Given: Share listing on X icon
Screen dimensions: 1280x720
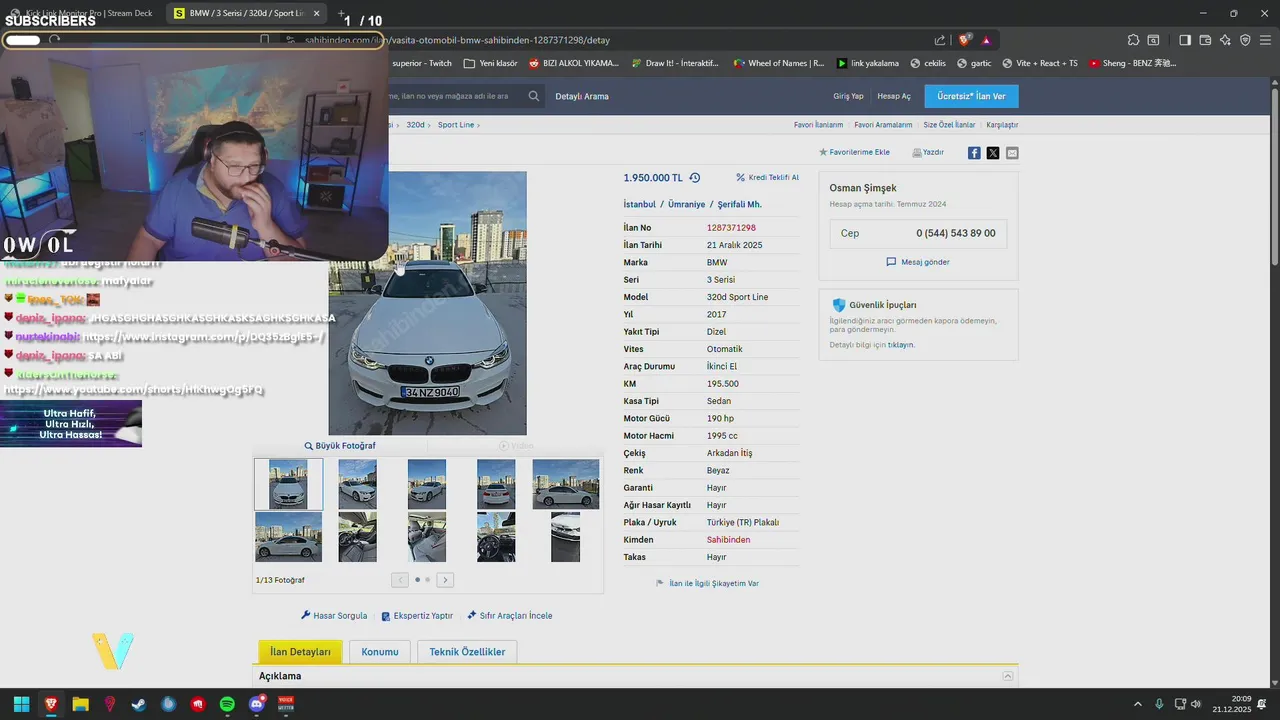Looking at the screenshot, I should pos(993,153).
